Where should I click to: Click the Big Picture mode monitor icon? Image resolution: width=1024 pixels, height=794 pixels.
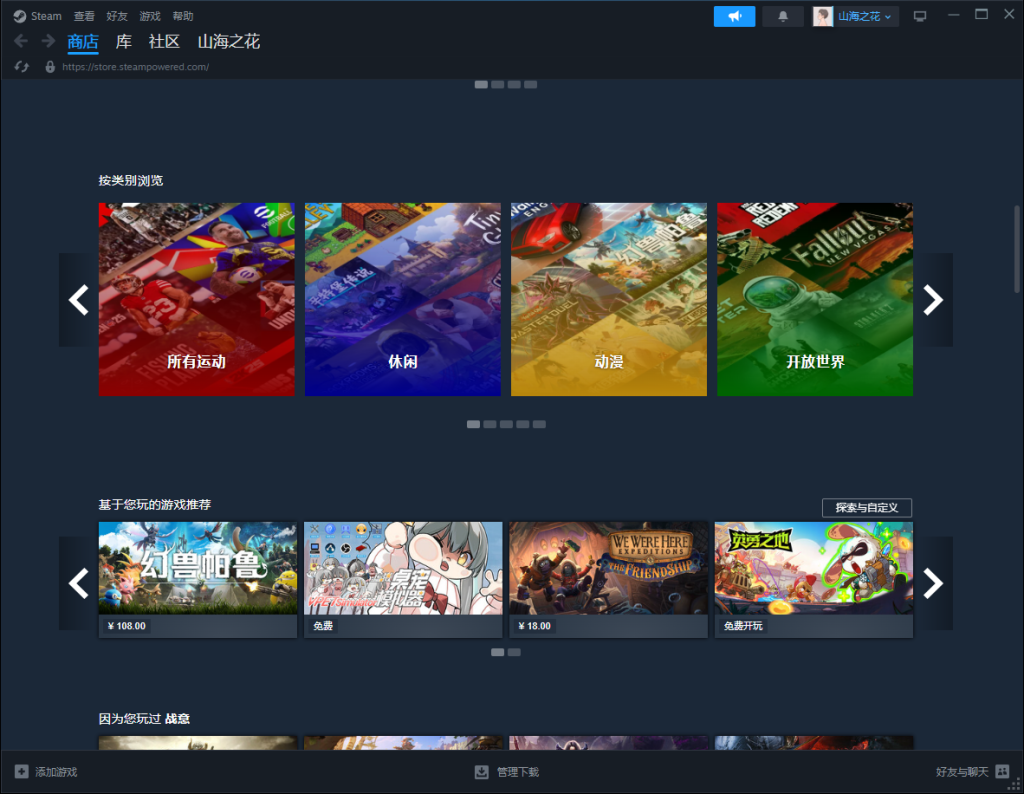point(920,16)
